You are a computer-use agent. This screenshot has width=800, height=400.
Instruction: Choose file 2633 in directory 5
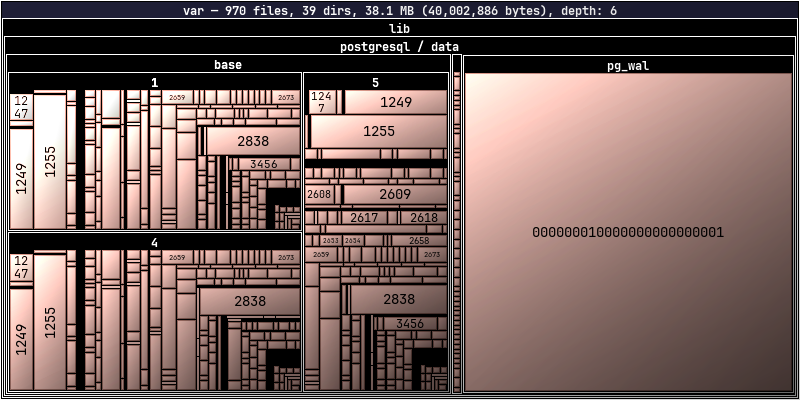(331, 240)
